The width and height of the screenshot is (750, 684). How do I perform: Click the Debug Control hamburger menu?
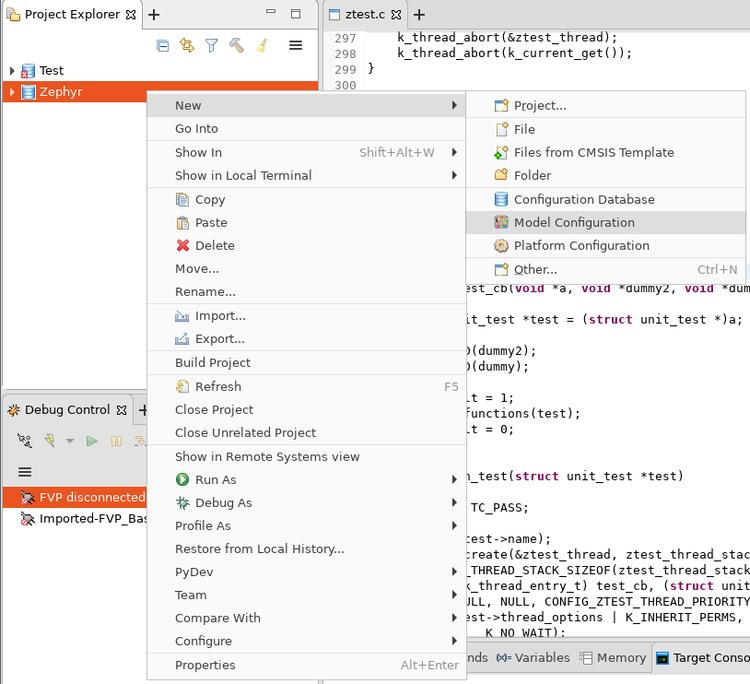25,472
